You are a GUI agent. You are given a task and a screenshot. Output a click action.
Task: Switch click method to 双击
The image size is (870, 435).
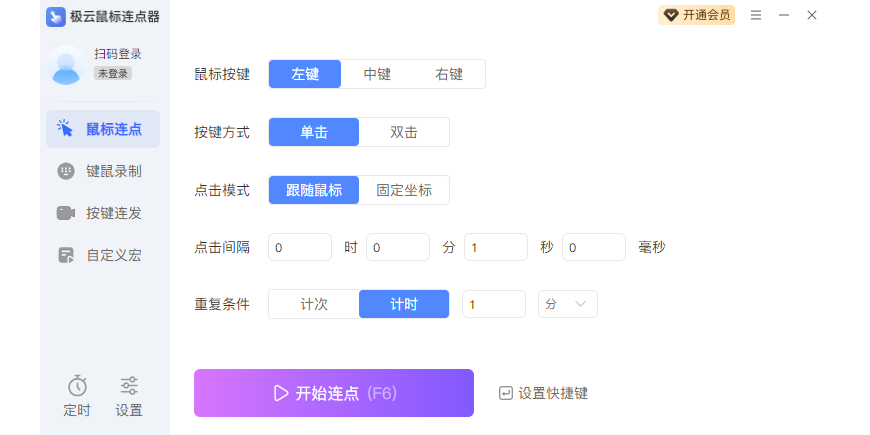point(404,132)
